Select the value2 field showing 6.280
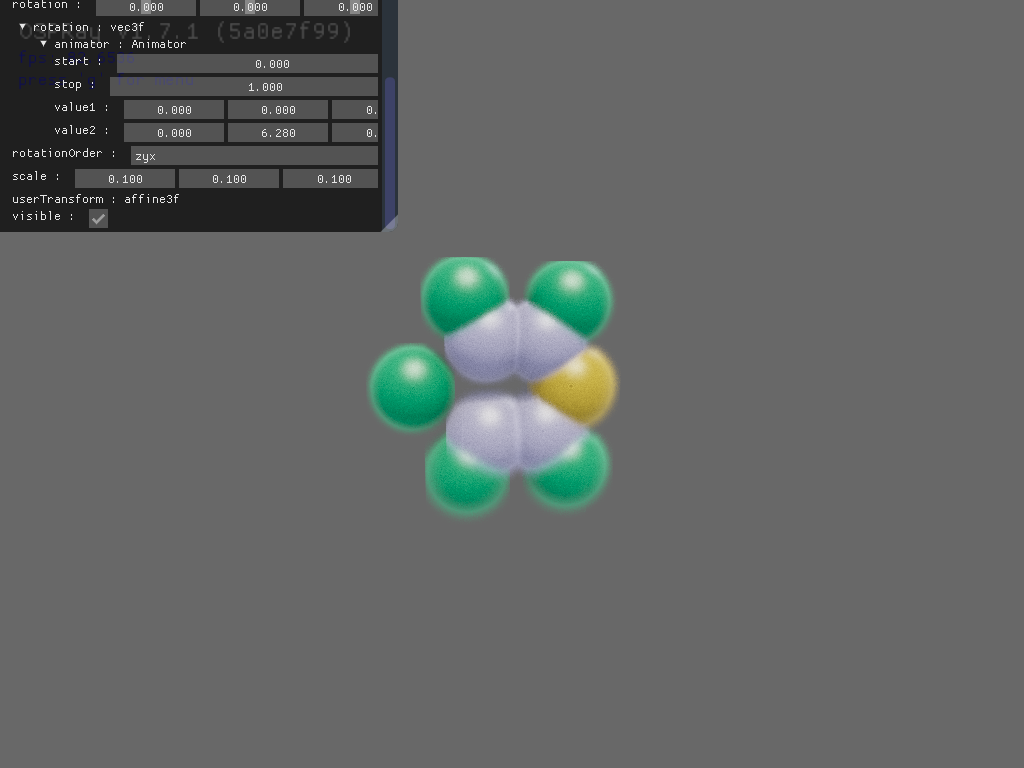1024x768 pixels. click(x=277, y=132)
